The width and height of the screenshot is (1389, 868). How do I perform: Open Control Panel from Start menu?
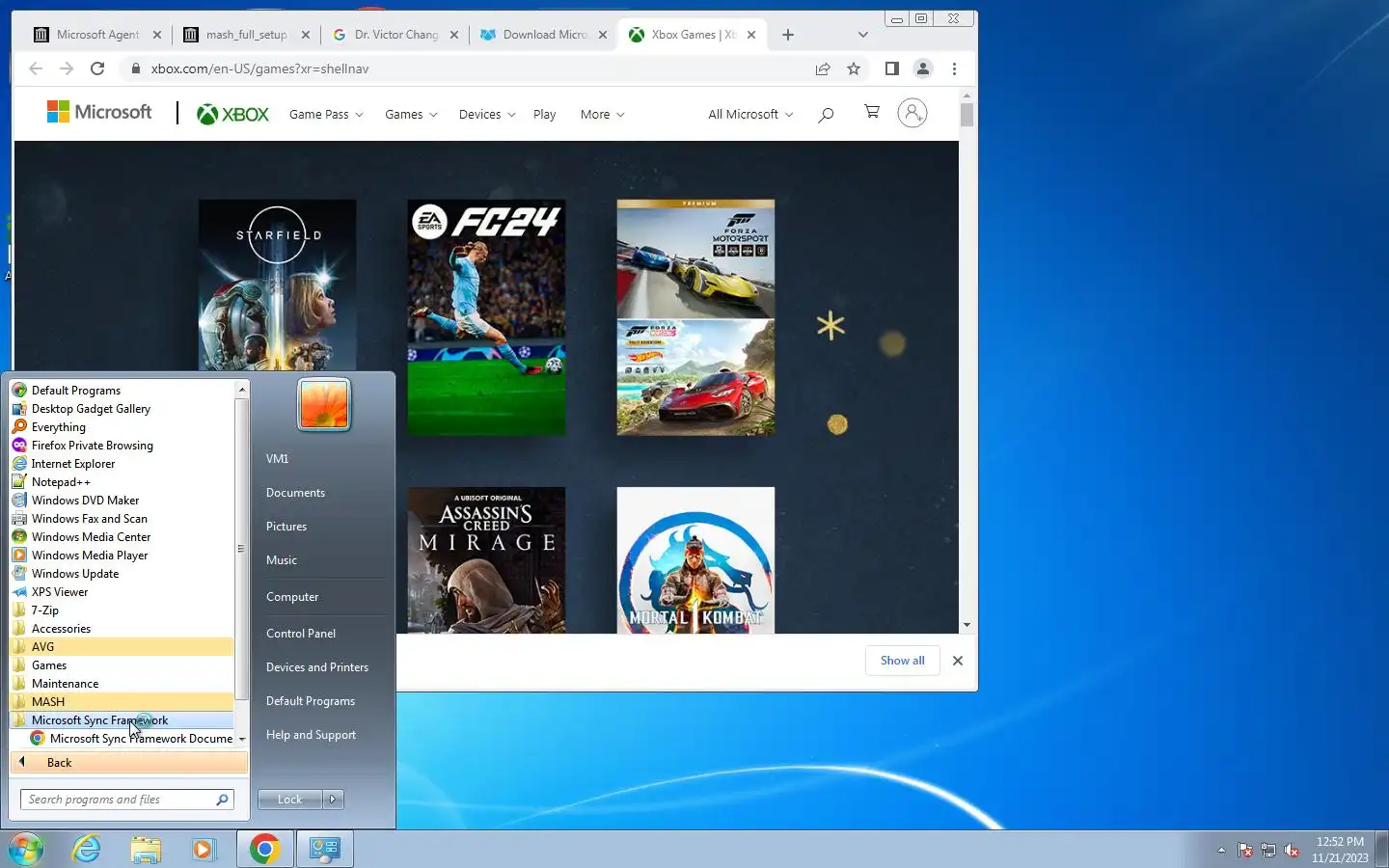(x=301, y=634)
